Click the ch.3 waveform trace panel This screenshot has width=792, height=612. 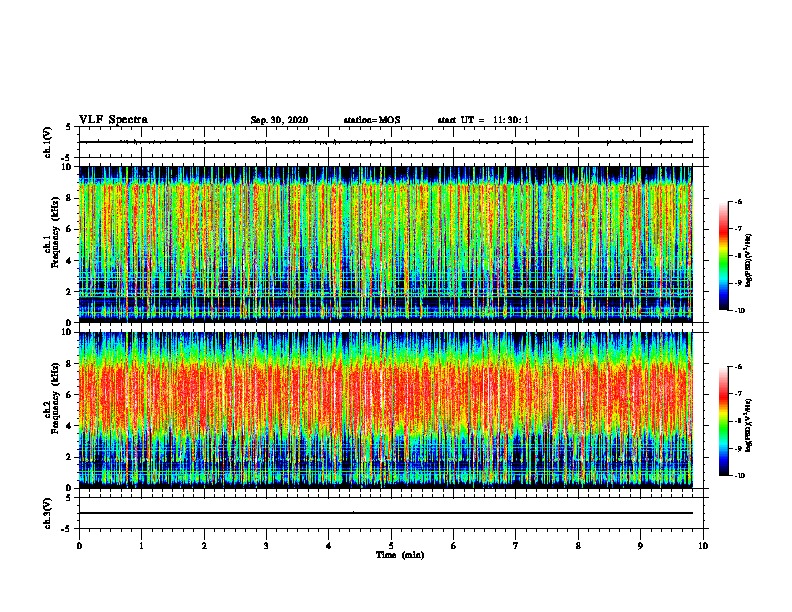[x=391, y=513]
